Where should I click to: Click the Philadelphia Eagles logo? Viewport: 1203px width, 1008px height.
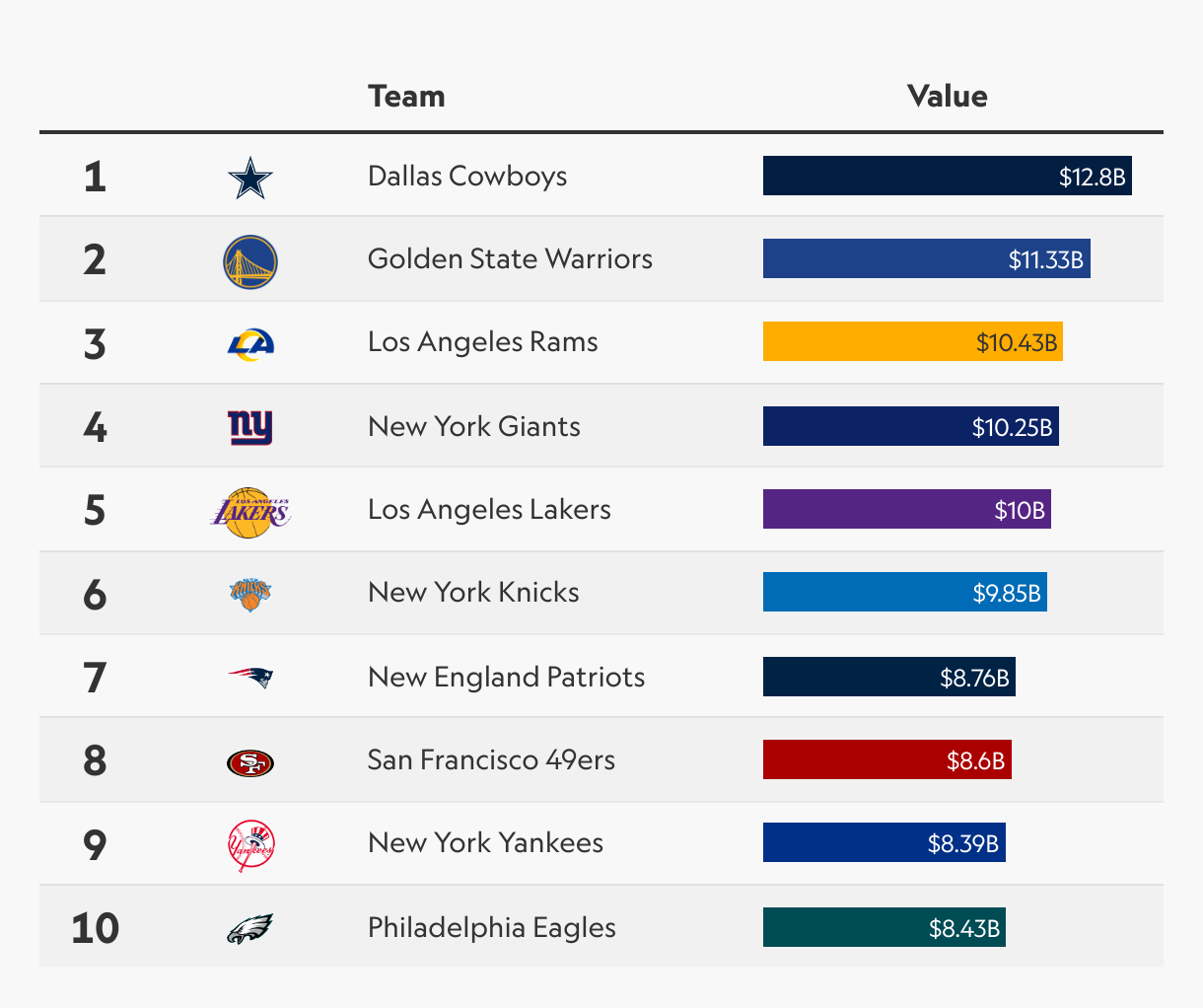250,928
